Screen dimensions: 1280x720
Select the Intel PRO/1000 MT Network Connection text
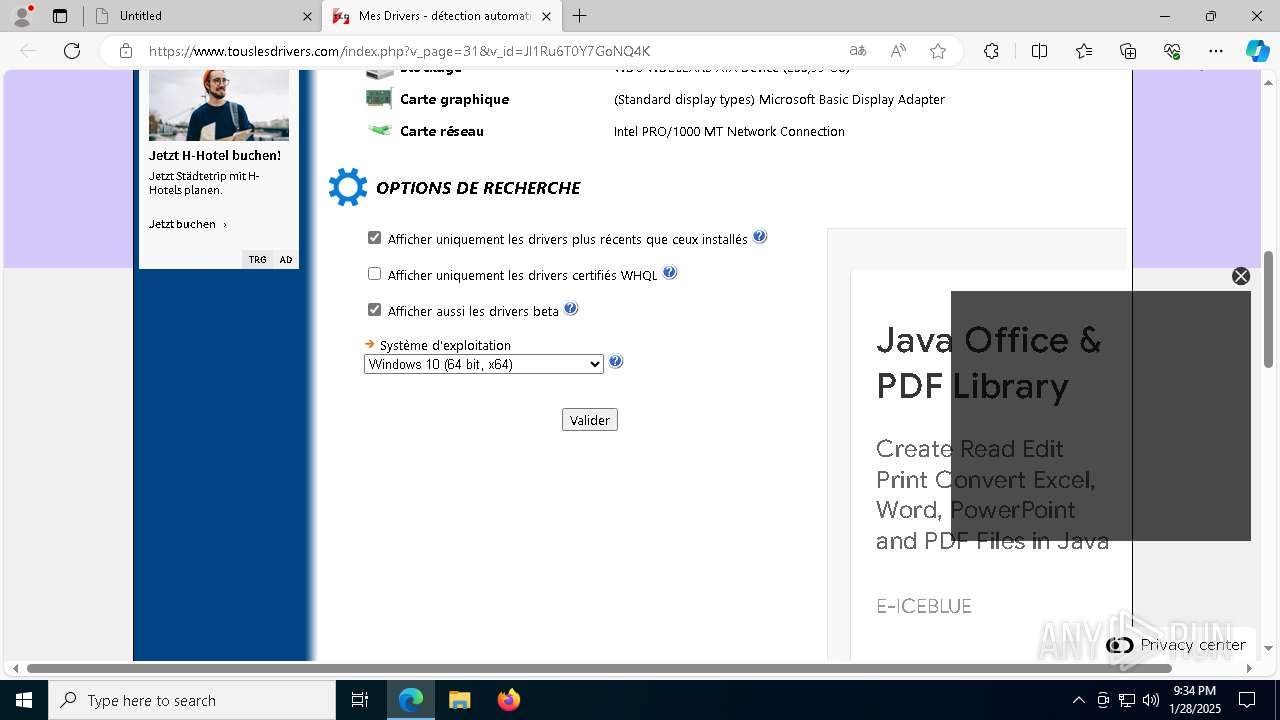coord(729,131)
